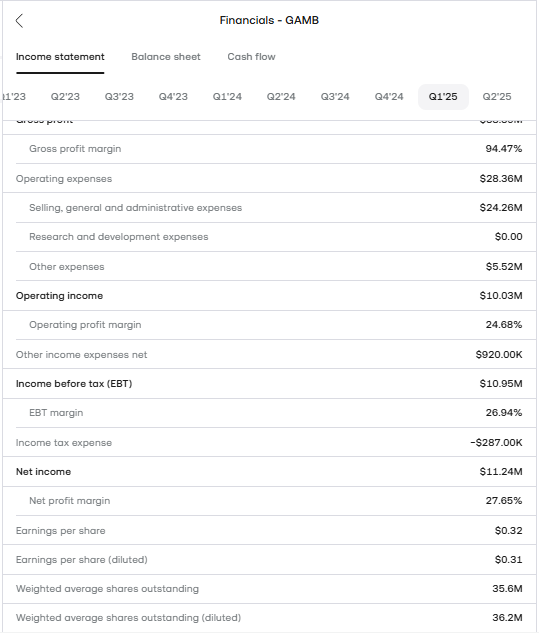Screen dimensions: 539x633
Task: Click the Operating expenses label
Action: [64, 178]
